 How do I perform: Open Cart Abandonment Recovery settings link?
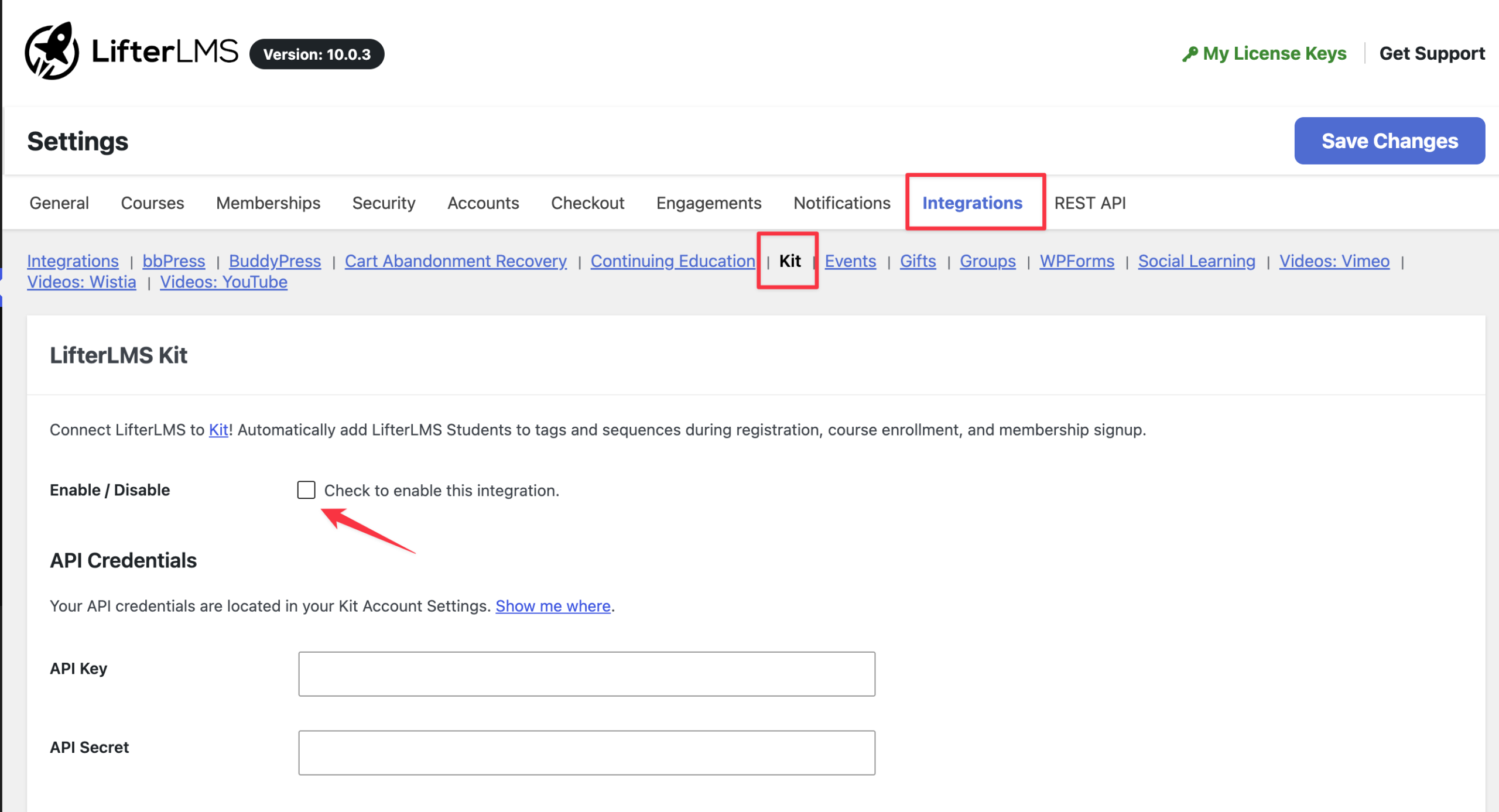click(x=456, y=261)
